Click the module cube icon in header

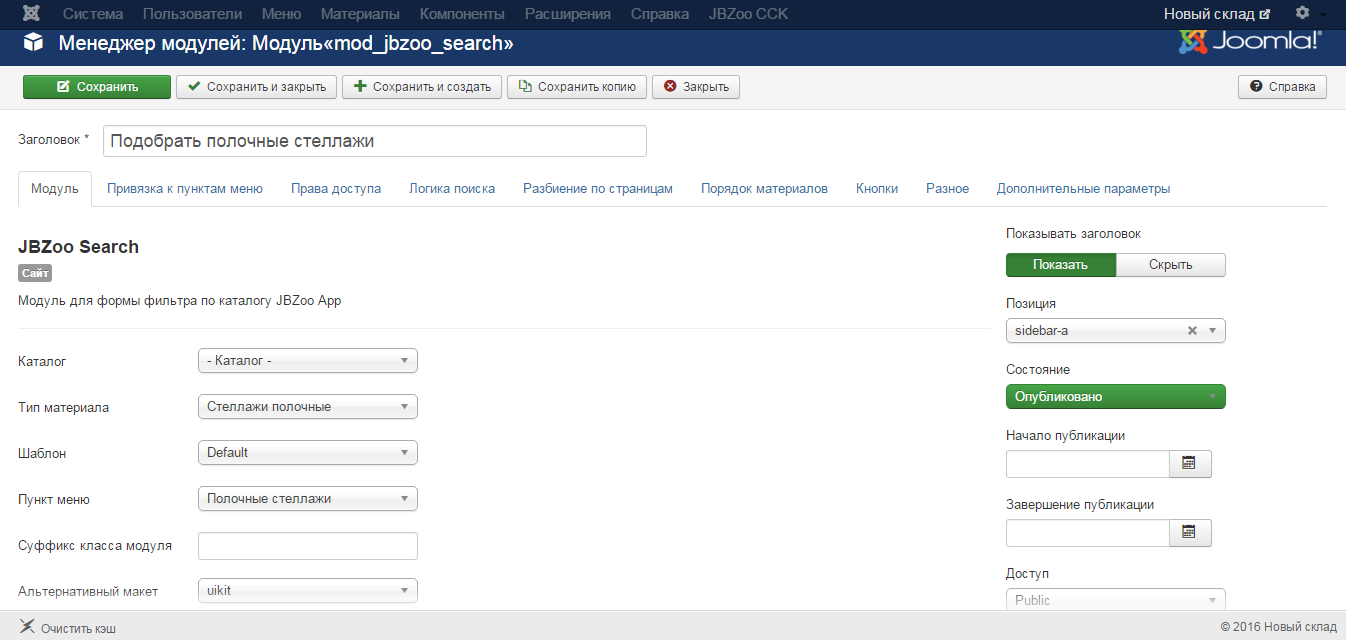pos(34,43)
